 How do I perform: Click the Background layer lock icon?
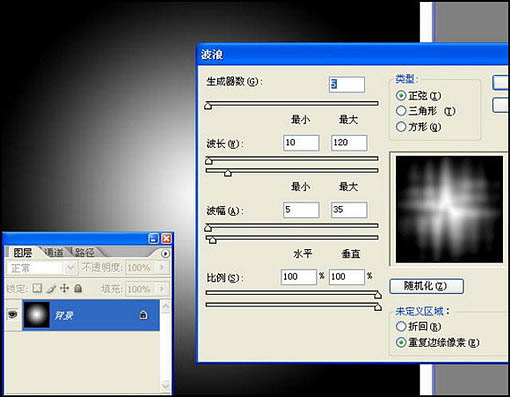[x=143, y=315]
